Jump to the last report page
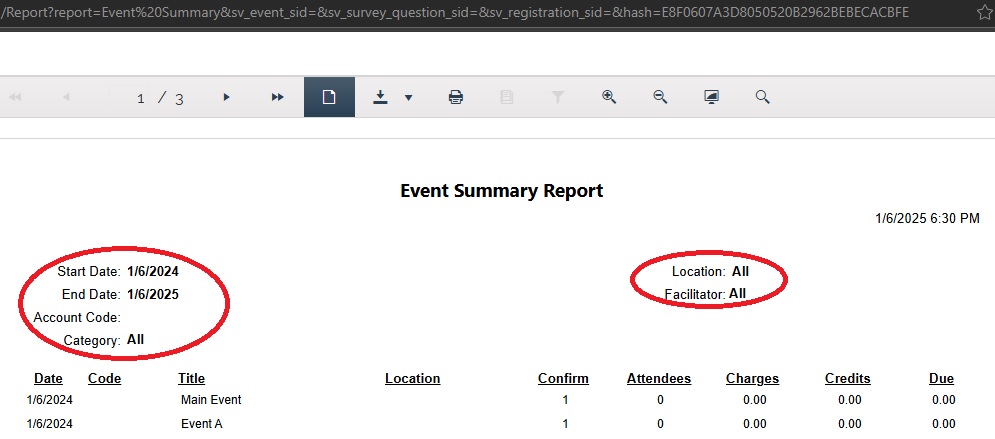 click(278, 97)
